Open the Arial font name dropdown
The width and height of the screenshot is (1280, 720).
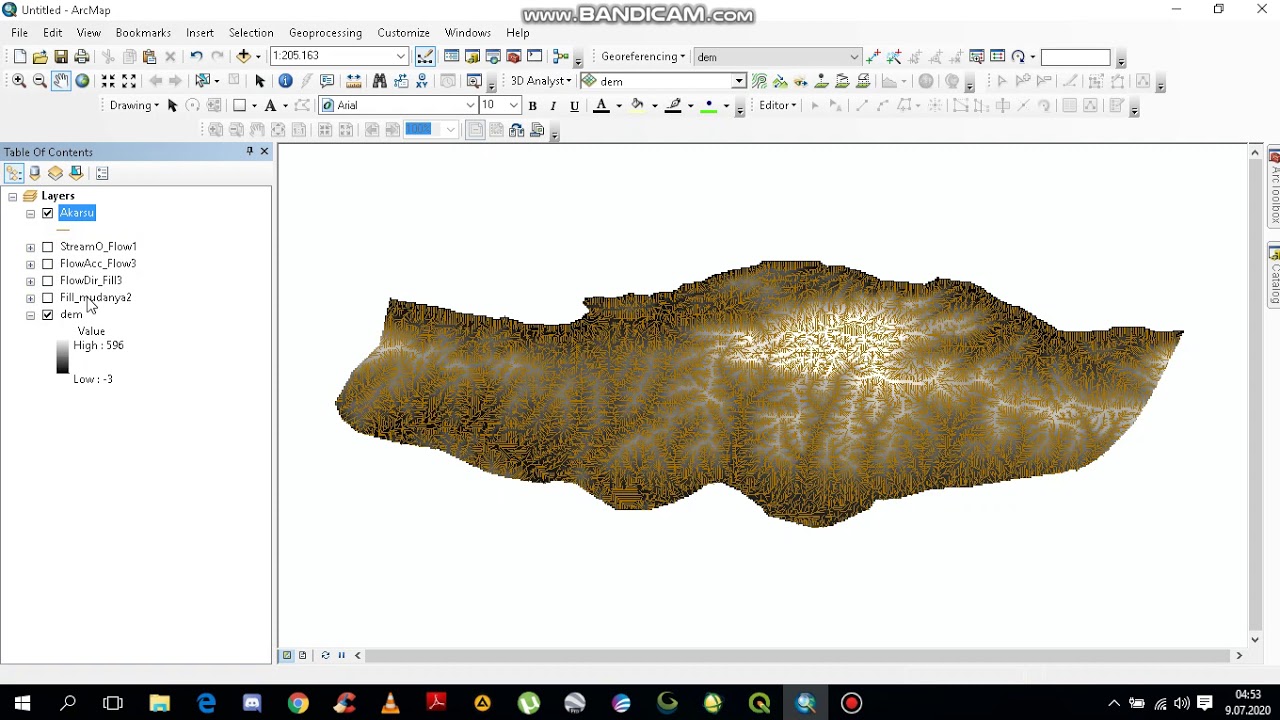pos(470,105)
